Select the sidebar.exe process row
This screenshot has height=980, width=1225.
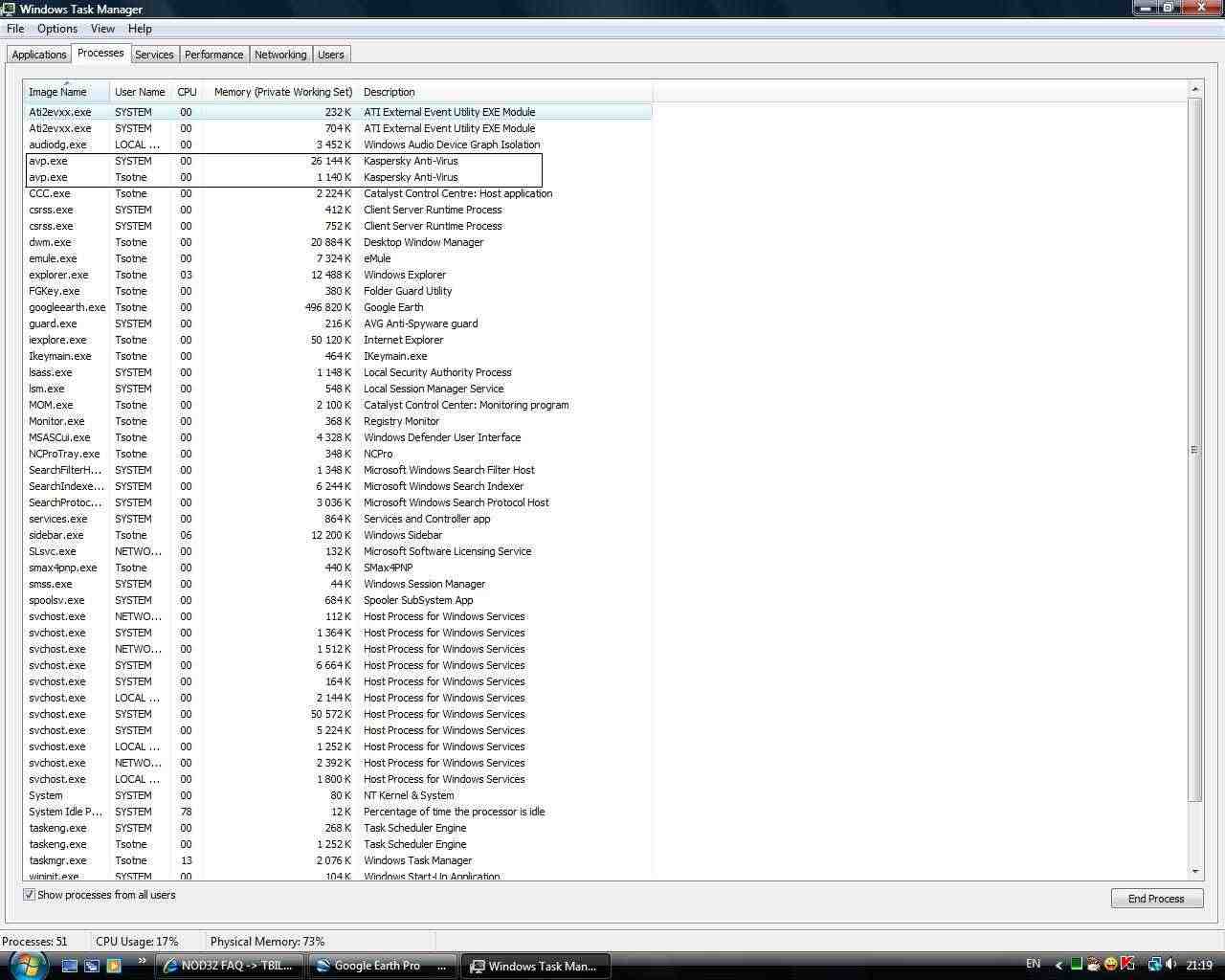(338, 535)
